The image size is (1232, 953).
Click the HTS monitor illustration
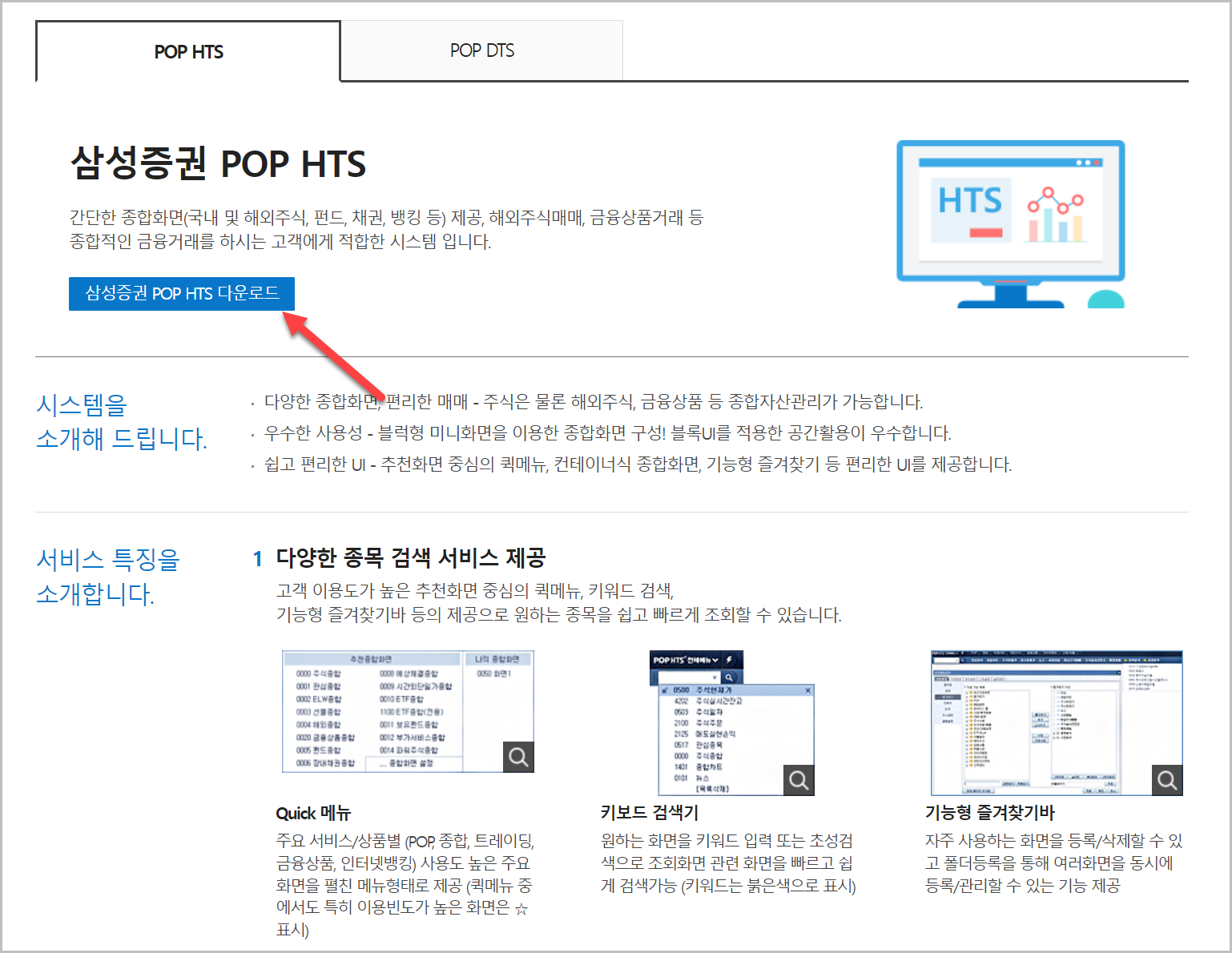pos(1011,224)
